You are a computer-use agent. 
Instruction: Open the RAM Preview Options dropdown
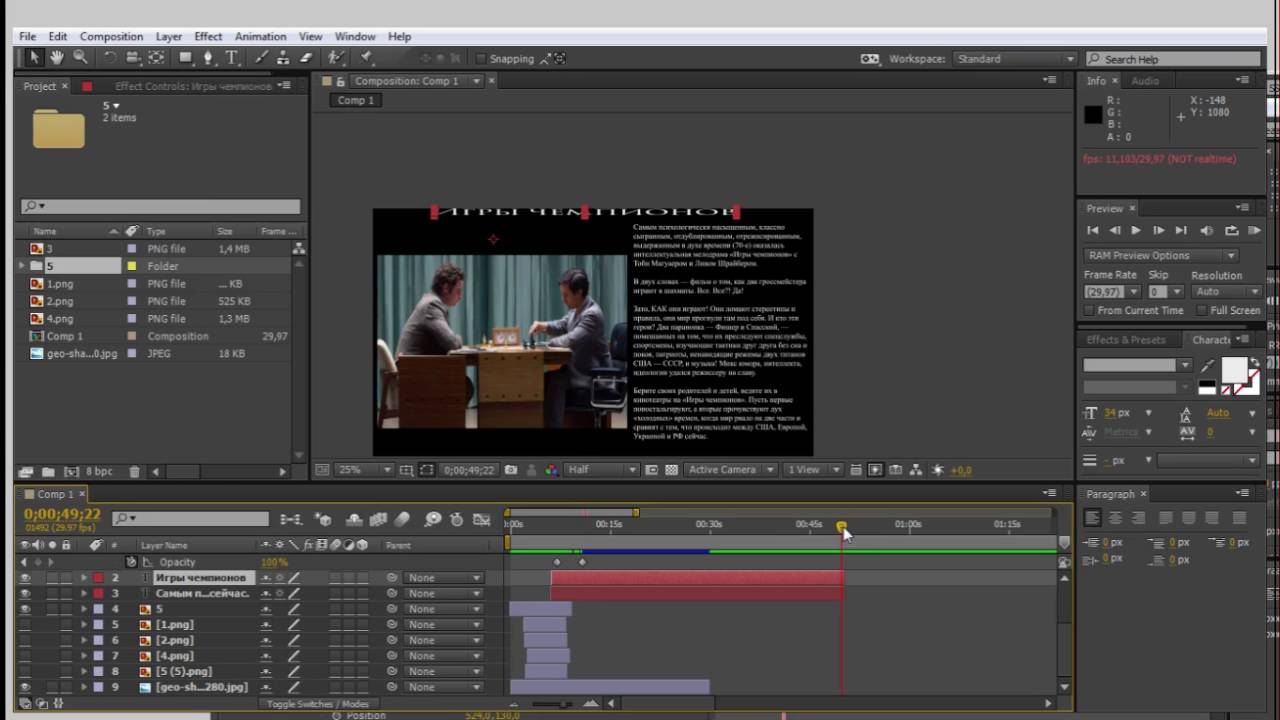pyautogui.click(x=1161, y=255)
